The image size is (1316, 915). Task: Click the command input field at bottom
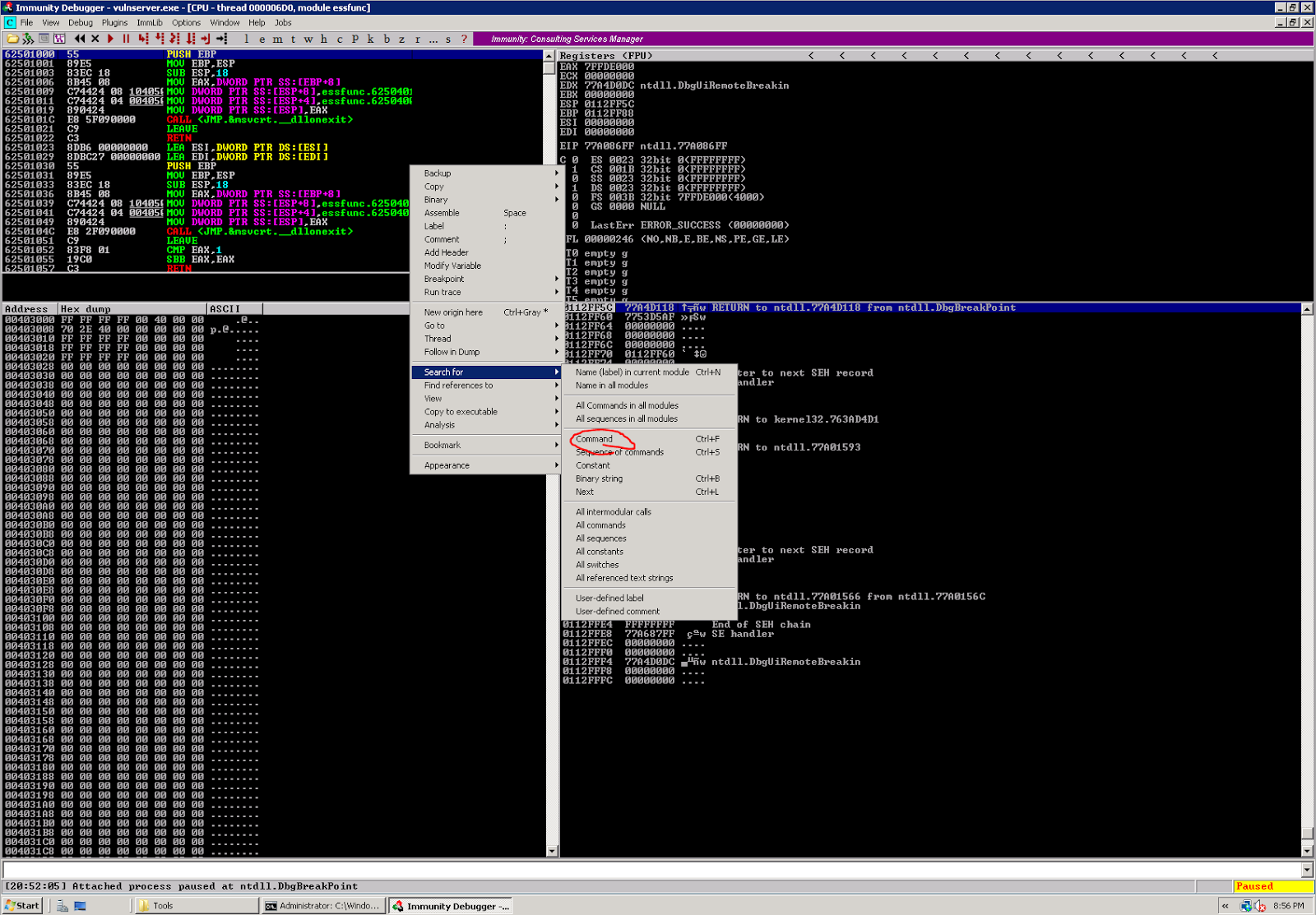pyautogui.click(x=651, y=870)
